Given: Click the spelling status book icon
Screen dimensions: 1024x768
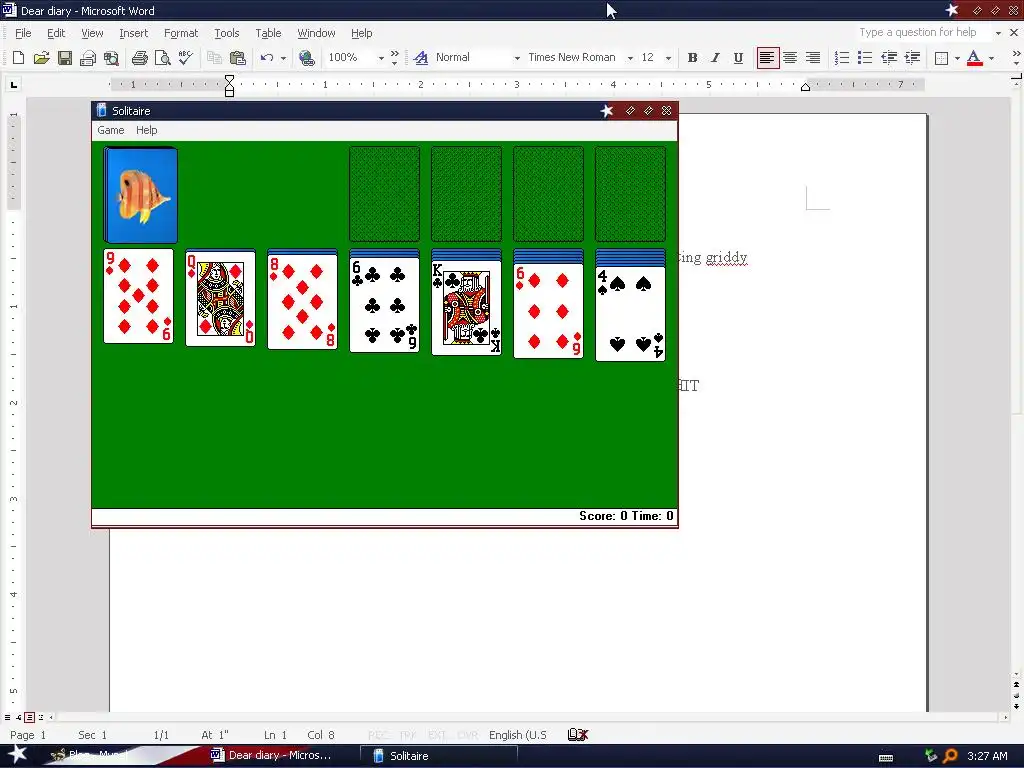Looking at the screenshot, I should 578,735.
